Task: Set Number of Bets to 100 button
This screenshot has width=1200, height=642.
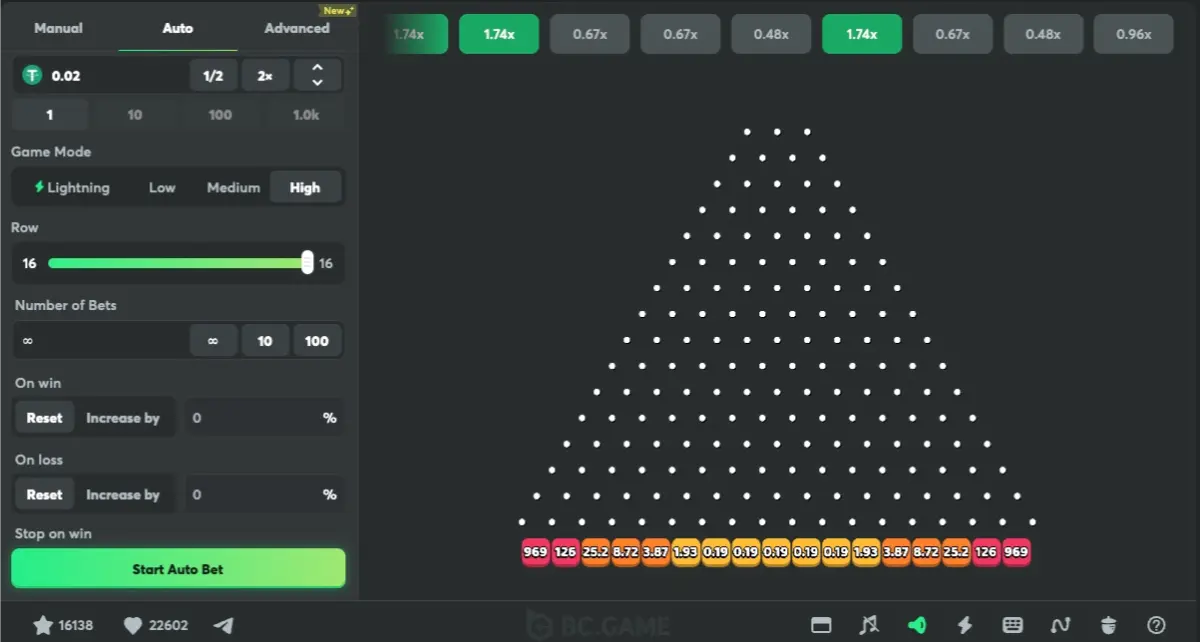Action: coord(317,341)
